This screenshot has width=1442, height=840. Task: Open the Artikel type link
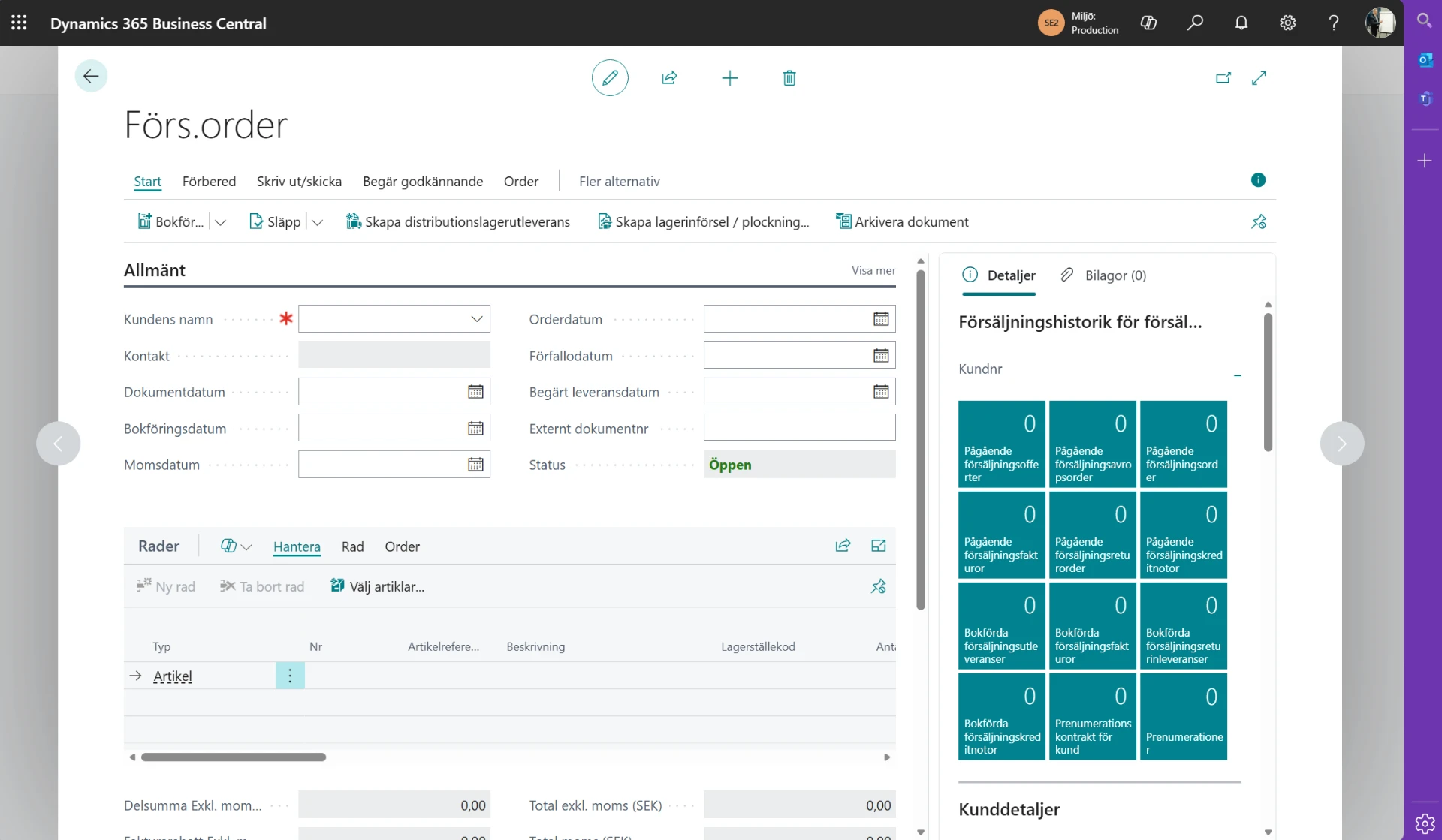tap(173, 676)
